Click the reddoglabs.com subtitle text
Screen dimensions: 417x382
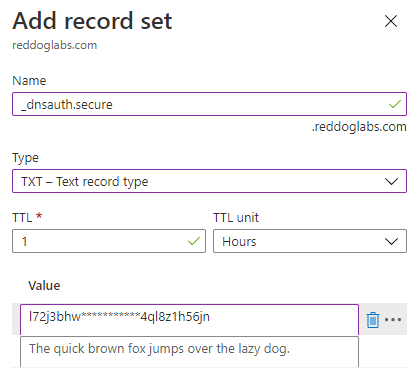pos(55,45)
